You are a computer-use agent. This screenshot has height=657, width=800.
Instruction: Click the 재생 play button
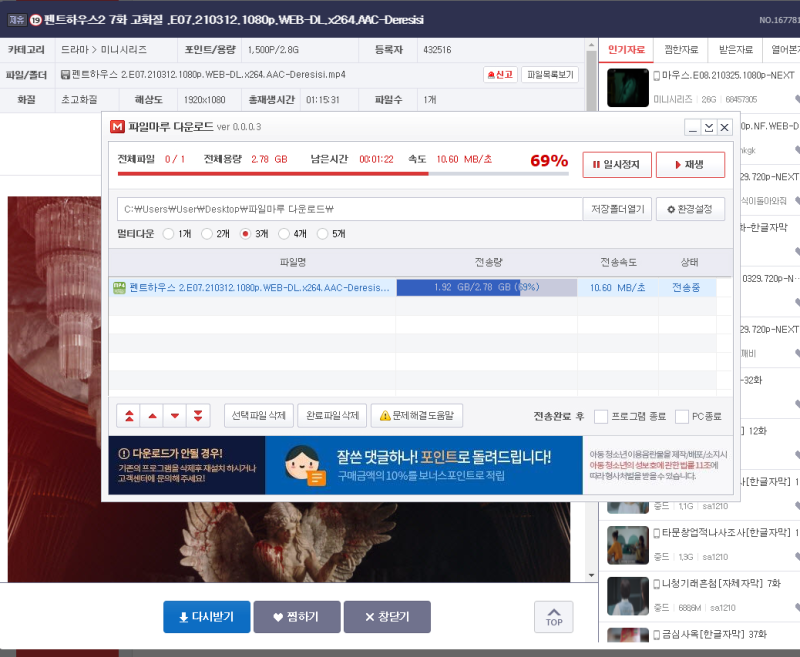tap(690, 165)
